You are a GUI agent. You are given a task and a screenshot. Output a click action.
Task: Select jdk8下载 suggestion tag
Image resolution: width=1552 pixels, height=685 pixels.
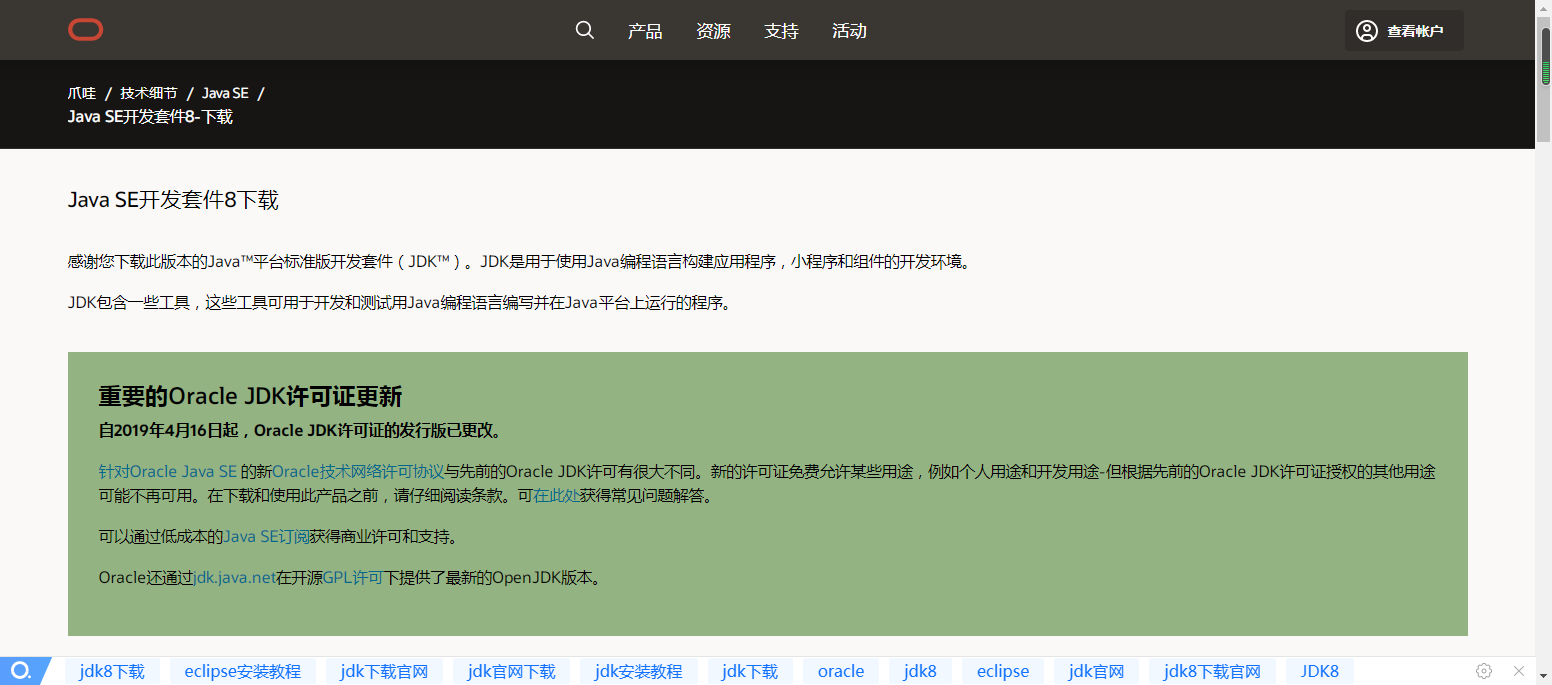pyautogui.click(x=112, y=671)
